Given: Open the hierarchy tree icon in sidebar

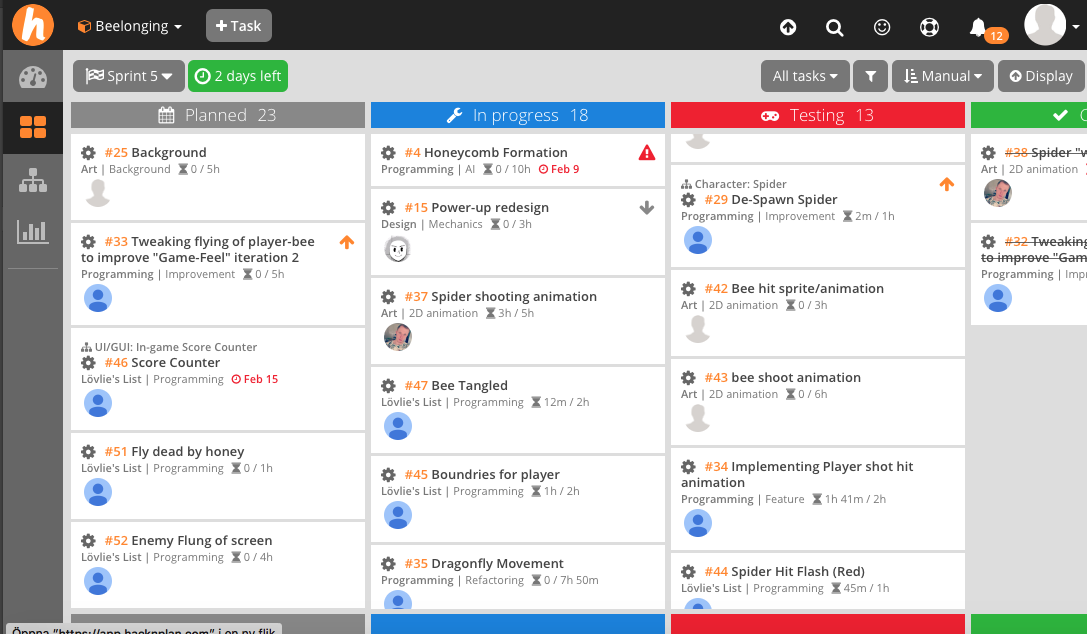Looking at the screenshot, I should 32,180.
